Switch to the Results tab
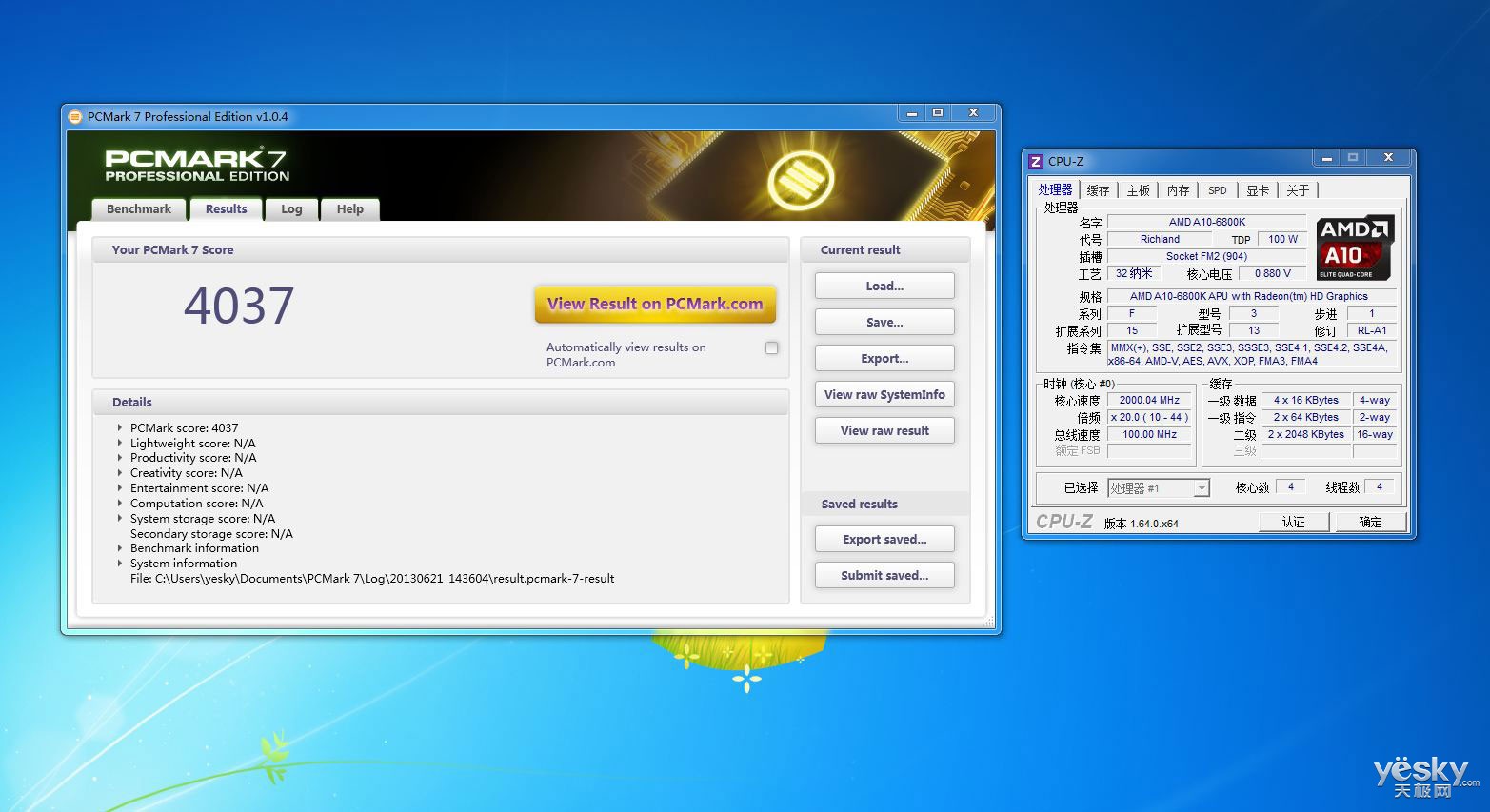 tap(226, 208)
